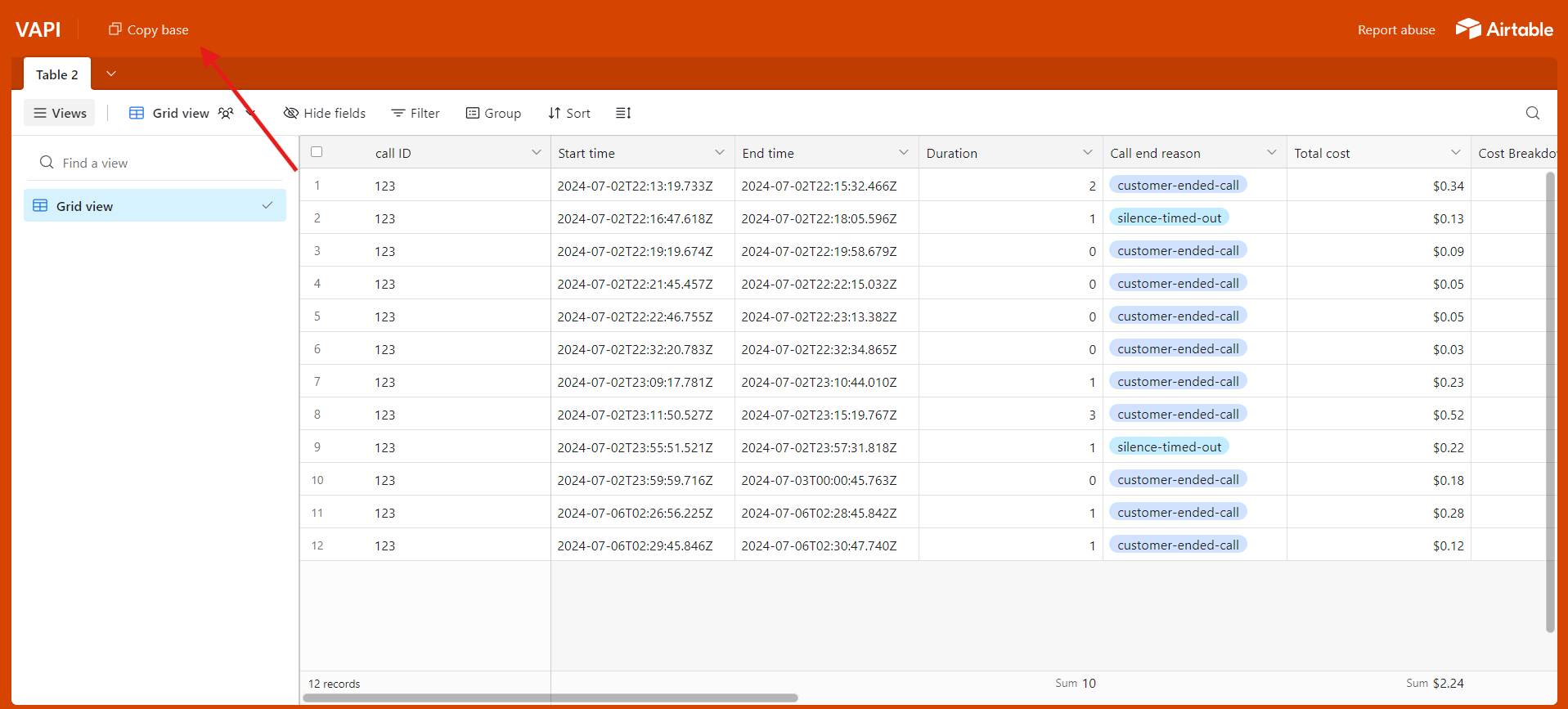
Task: Expand the table list chevron beside Table 2
Action: tap(111, 74)
